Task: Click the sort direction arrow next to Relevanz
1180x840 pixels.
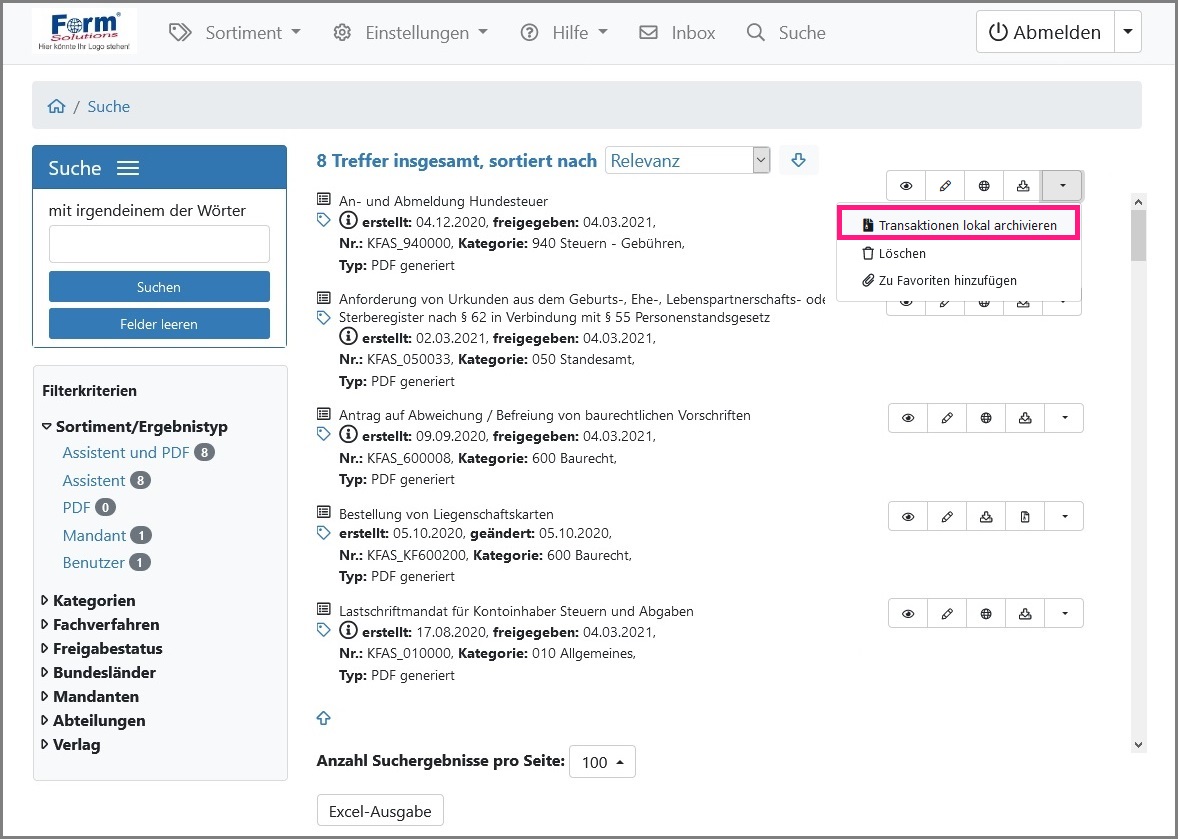Action: tap(798, 160)
